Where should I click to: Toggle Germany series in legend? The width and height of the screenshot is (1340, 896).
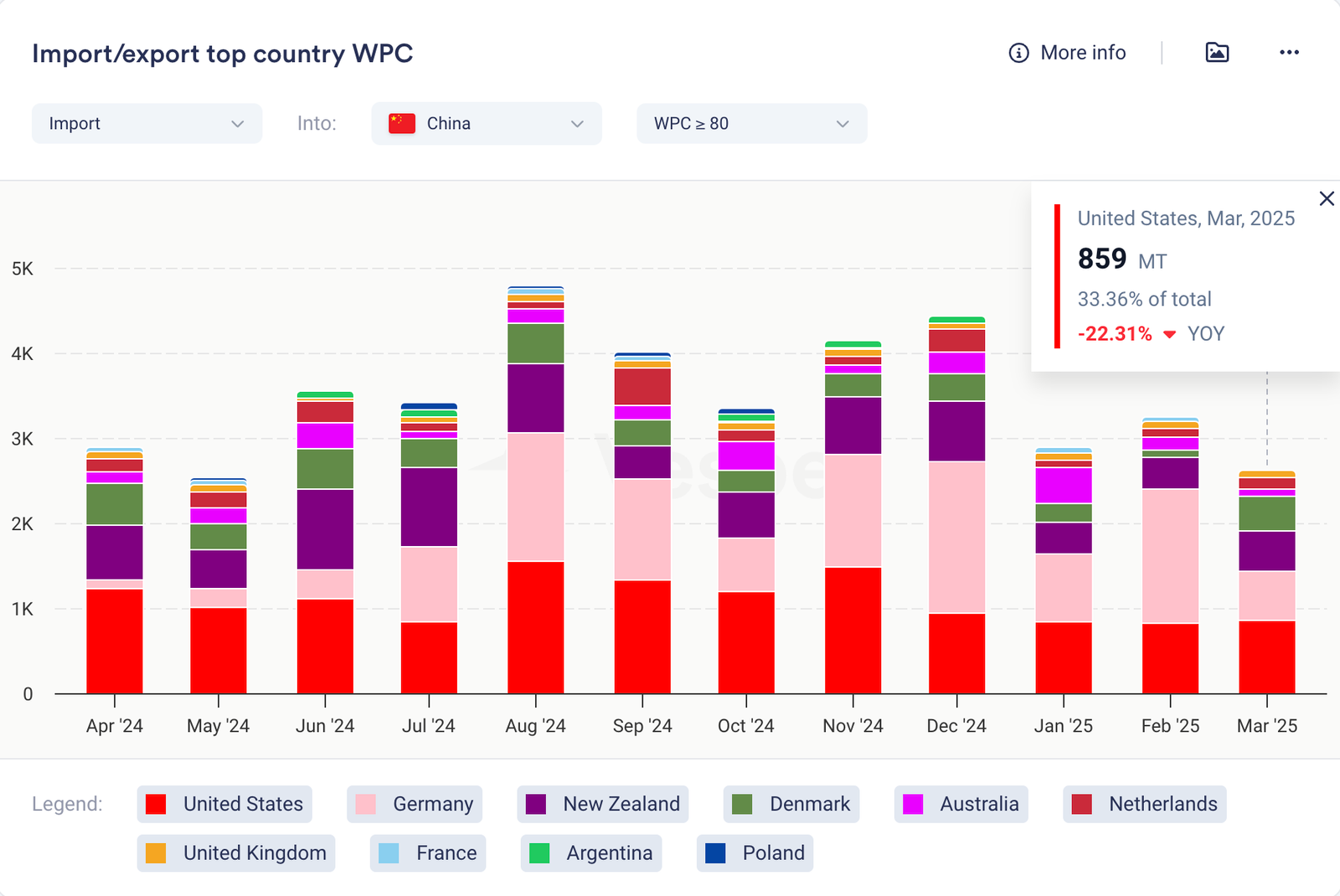click(x=415, y=804)
